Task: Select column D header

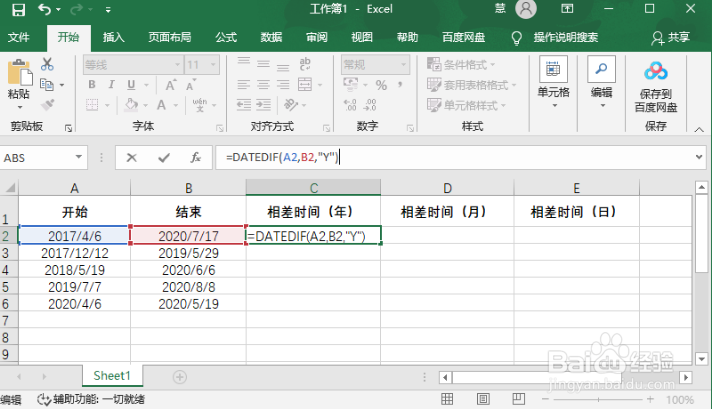Action: click(447, 188)
